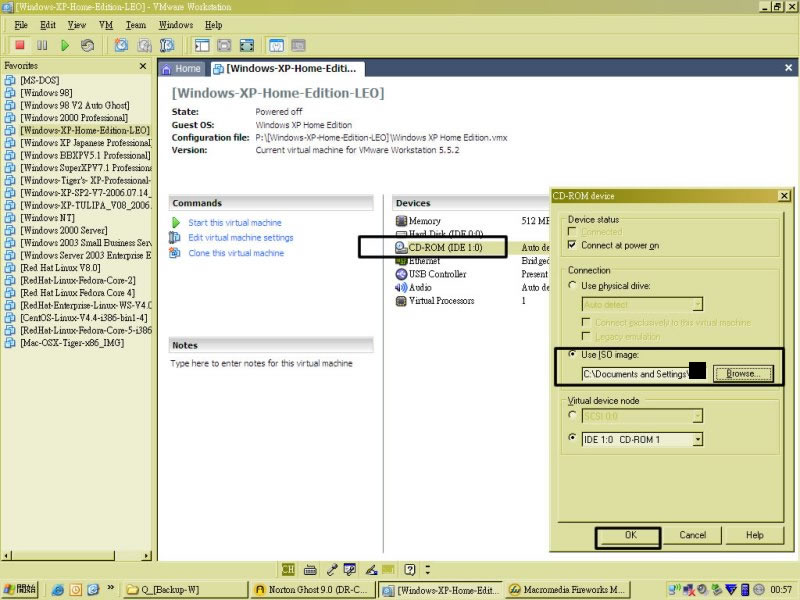Click the Reset toolbar icon

point(87,45)
